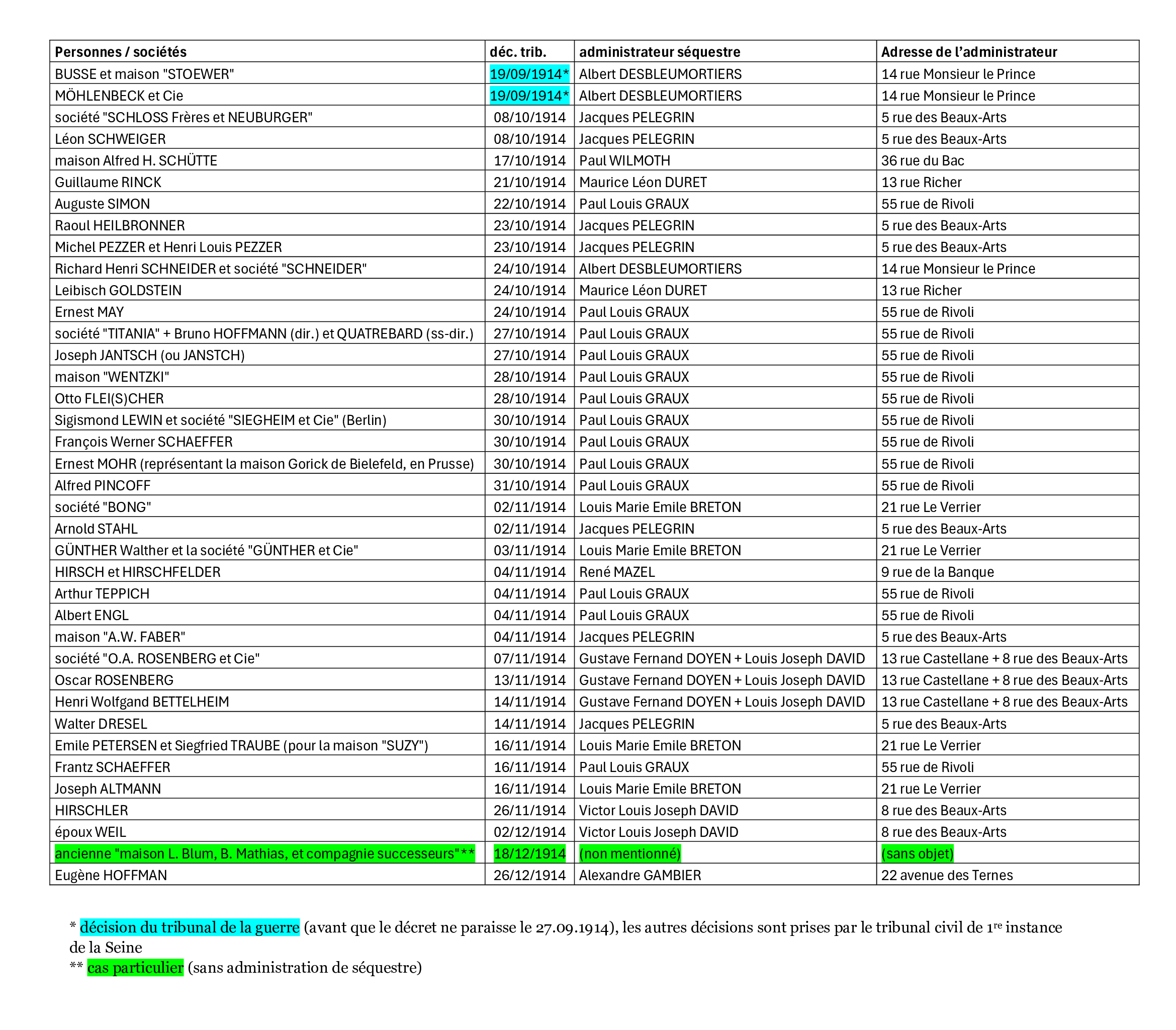Screen dimensions: 1176x1030
Task: Click highlighted 'cas particulier' footnote text
Action: [135, 967]
